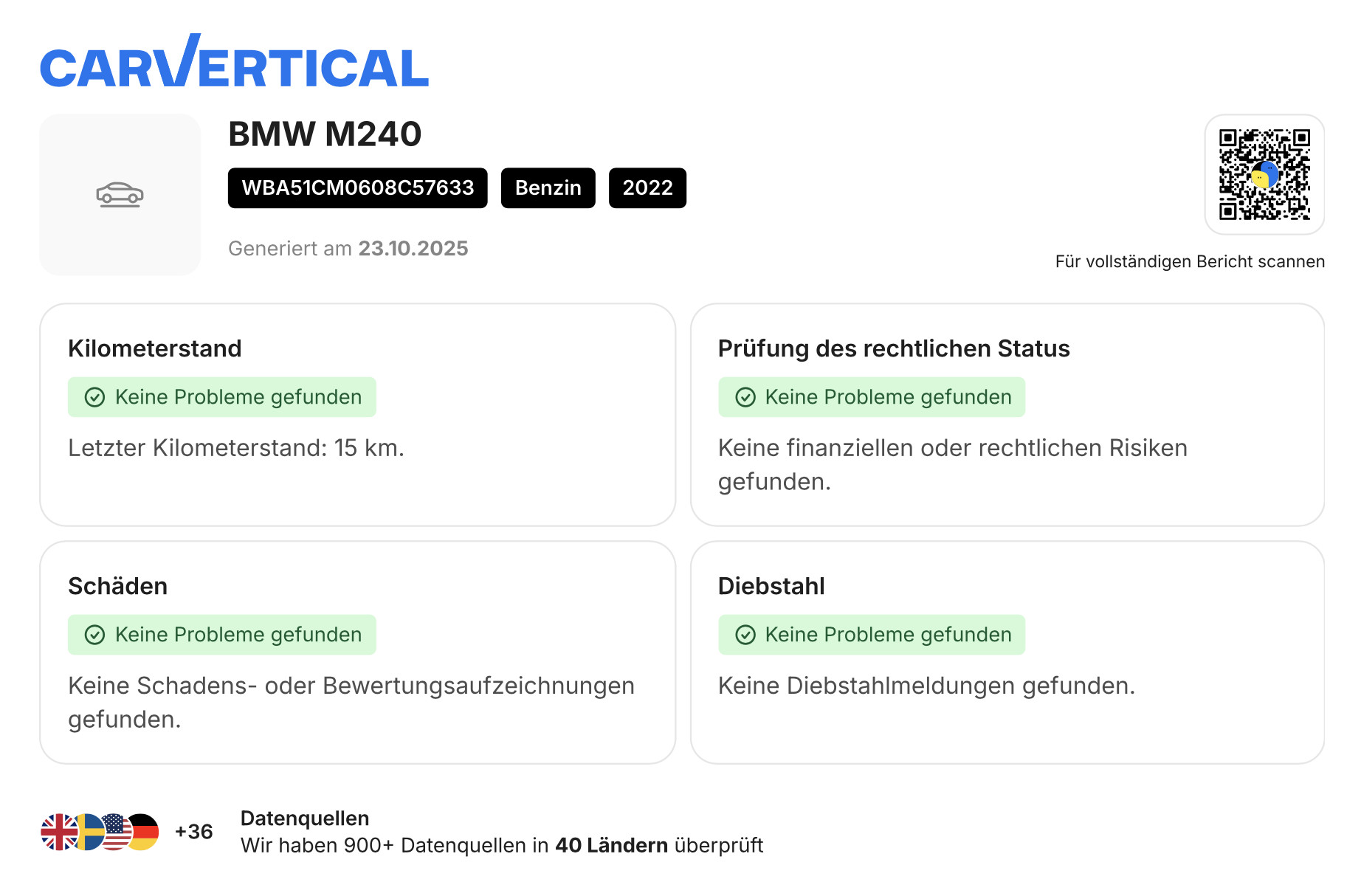Click the +36 more countries label

point(193,832)
